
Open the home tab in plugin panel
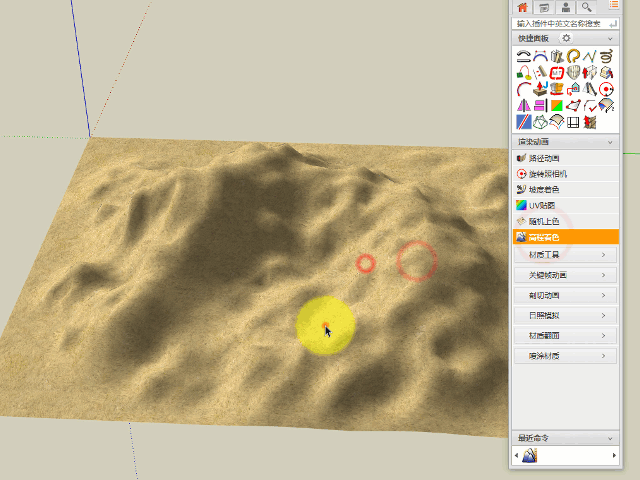(523, 7)
